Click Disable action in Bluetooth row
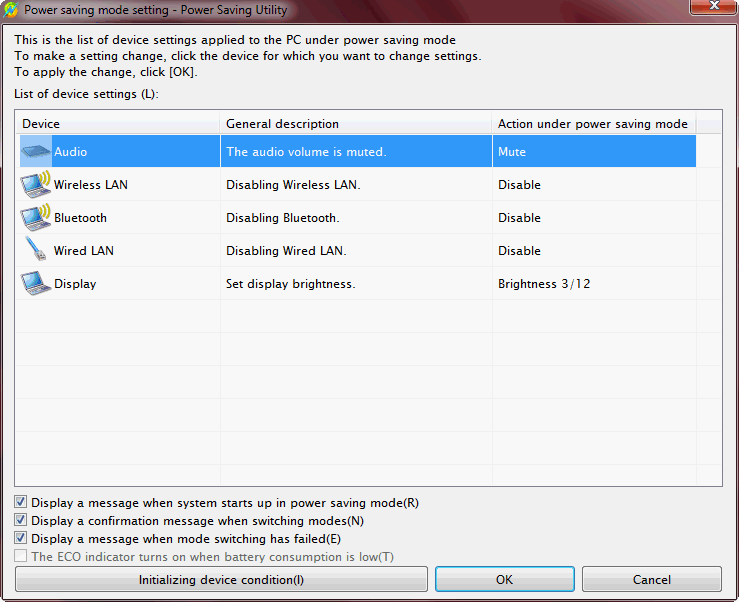 point(519,218)
